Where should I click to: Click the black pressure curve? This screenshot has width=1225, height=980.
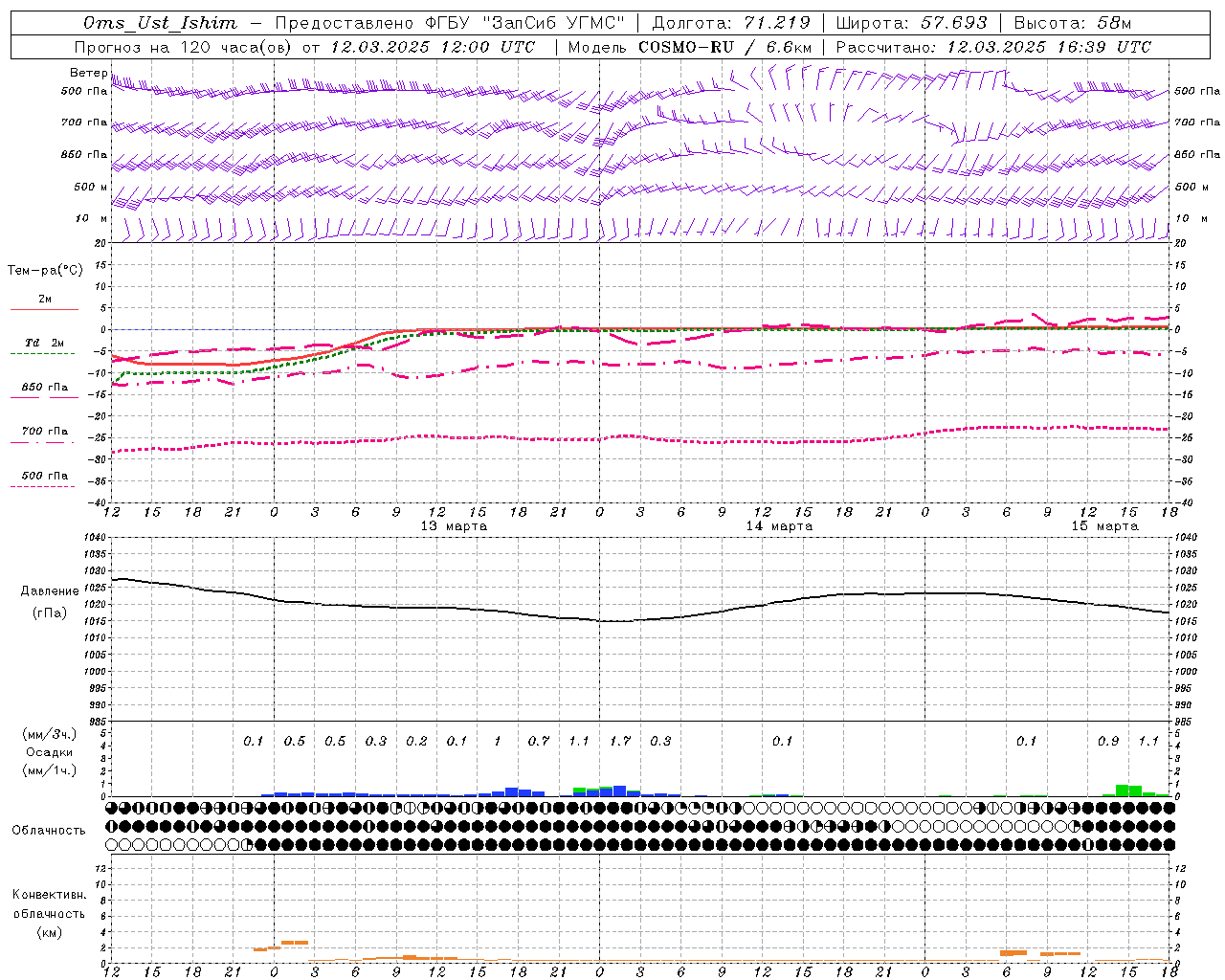pos(641,620)
